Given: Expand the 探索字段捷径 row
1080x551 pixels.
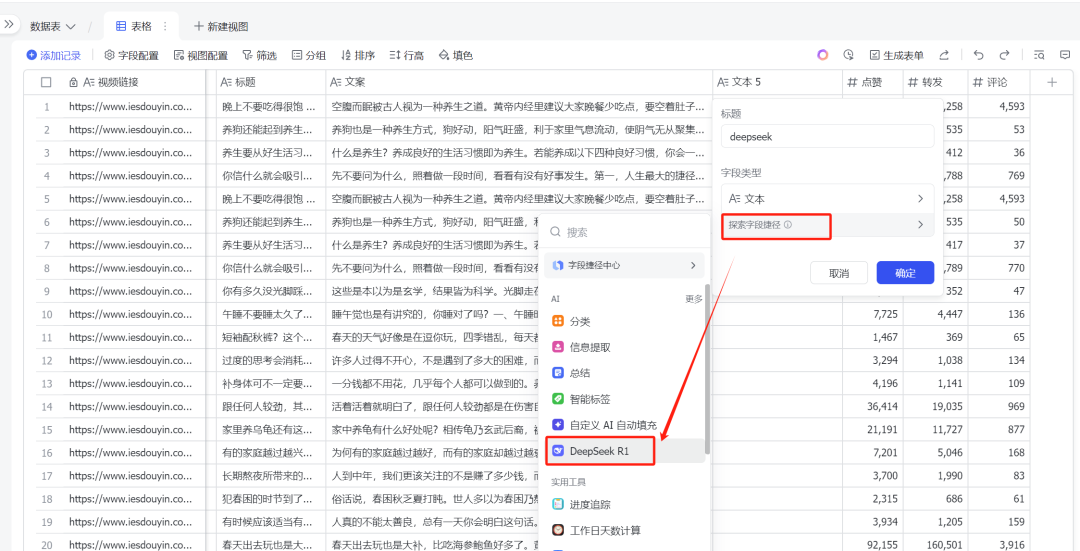Looking at the screenshot, I should pos(828,225).
